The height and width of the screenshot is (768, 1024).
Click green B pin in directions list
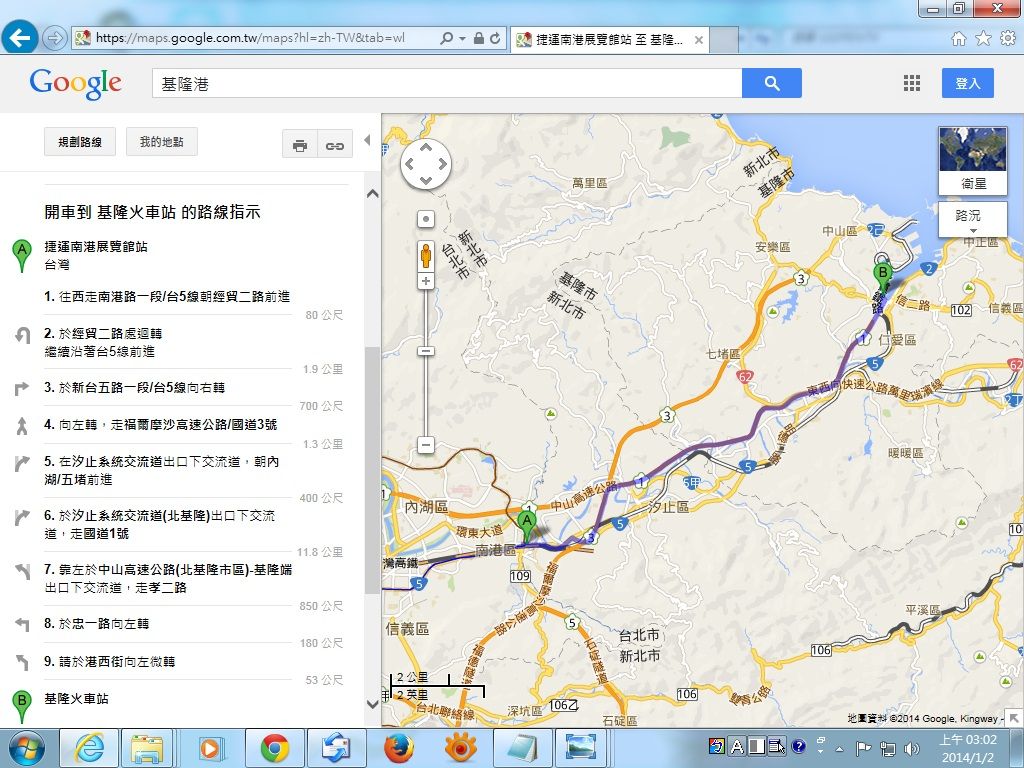22,706
